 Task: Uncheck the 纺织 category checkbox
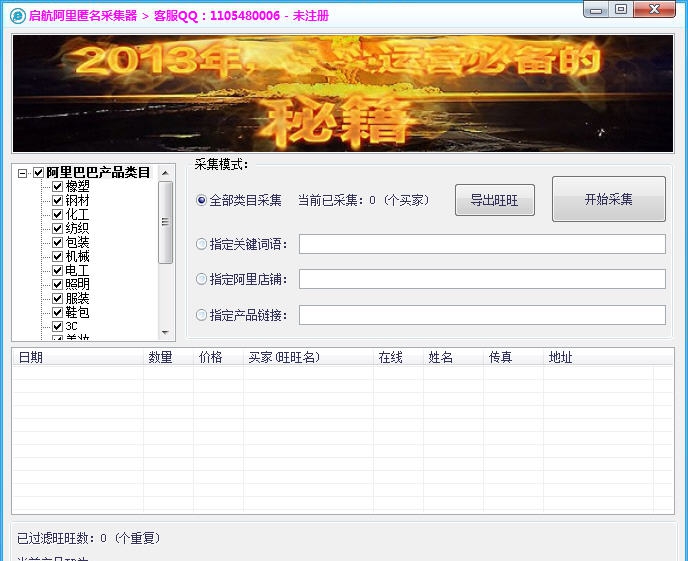pyautogui.click(x=57, y=228)
